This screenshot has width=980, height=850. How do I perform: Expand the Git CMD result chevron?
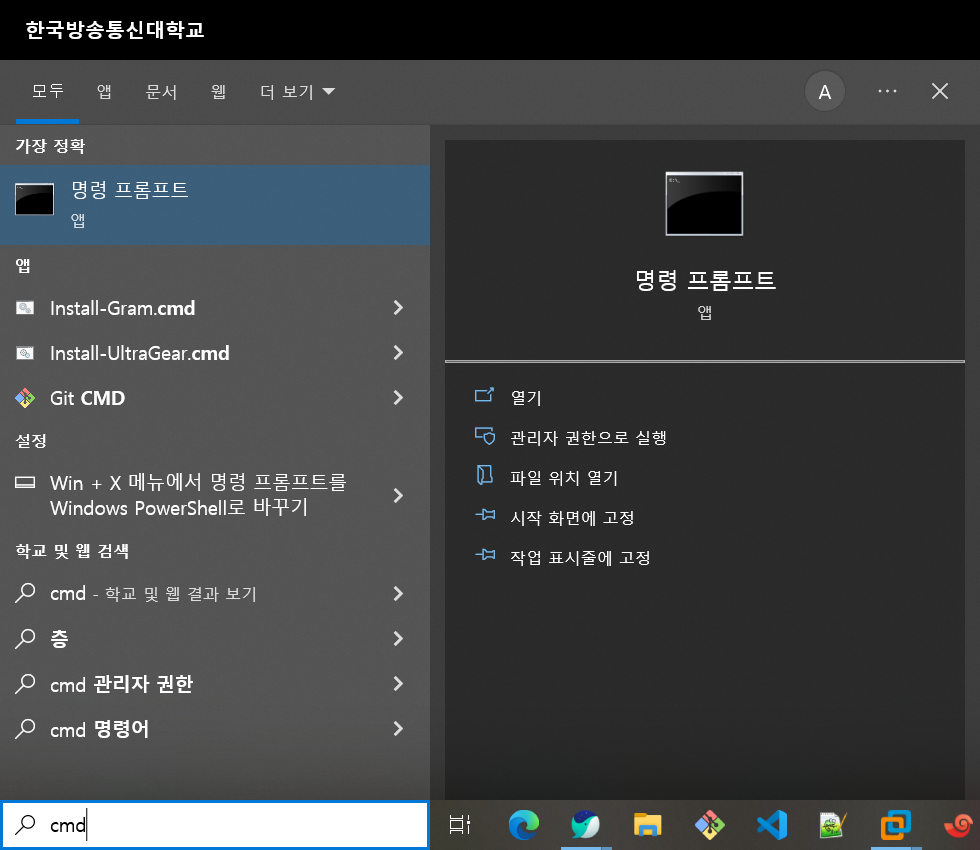coord(398,398)
